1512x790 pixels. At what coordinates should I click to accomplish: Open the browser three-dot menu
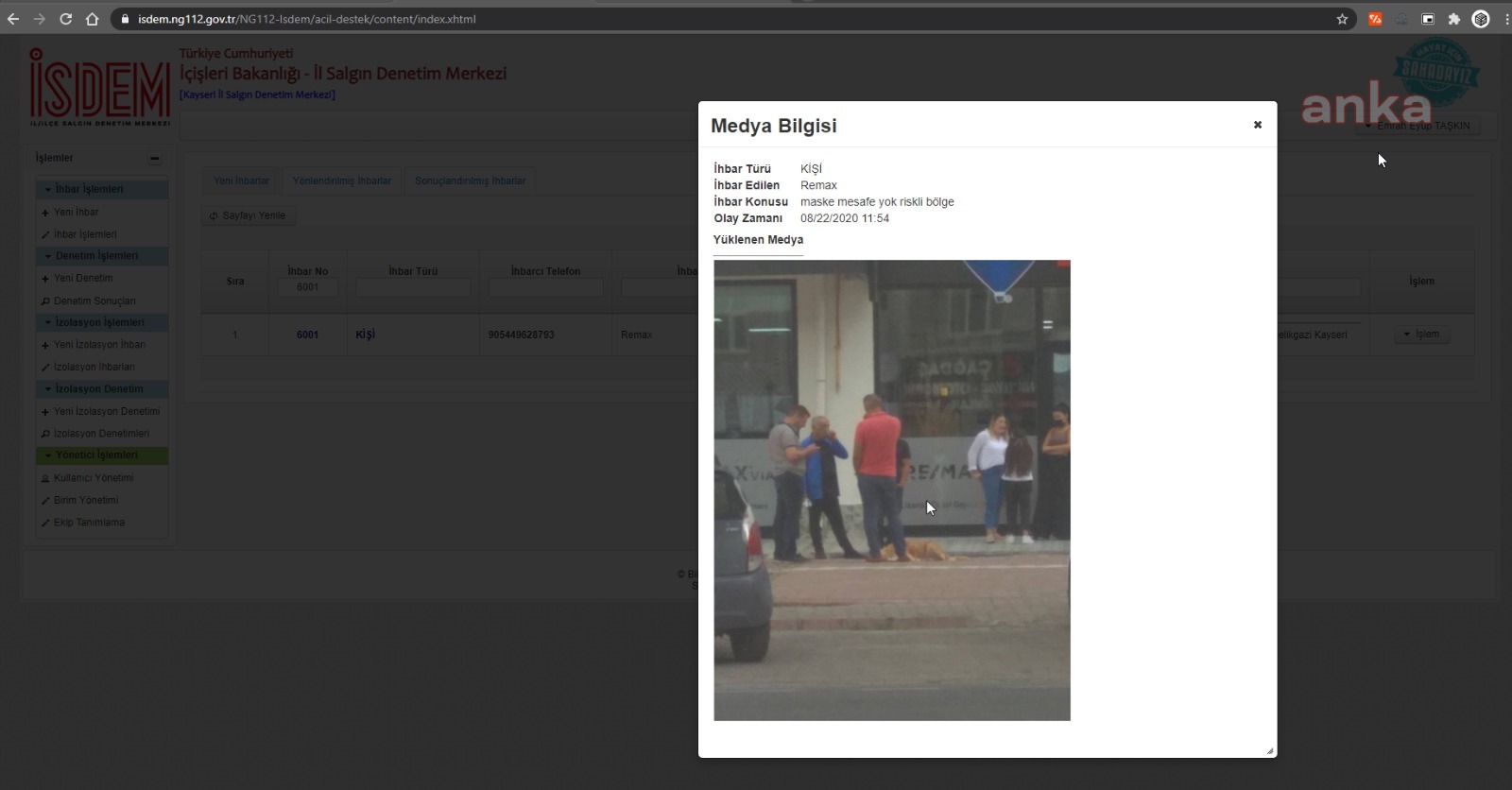click(1505, 19)
